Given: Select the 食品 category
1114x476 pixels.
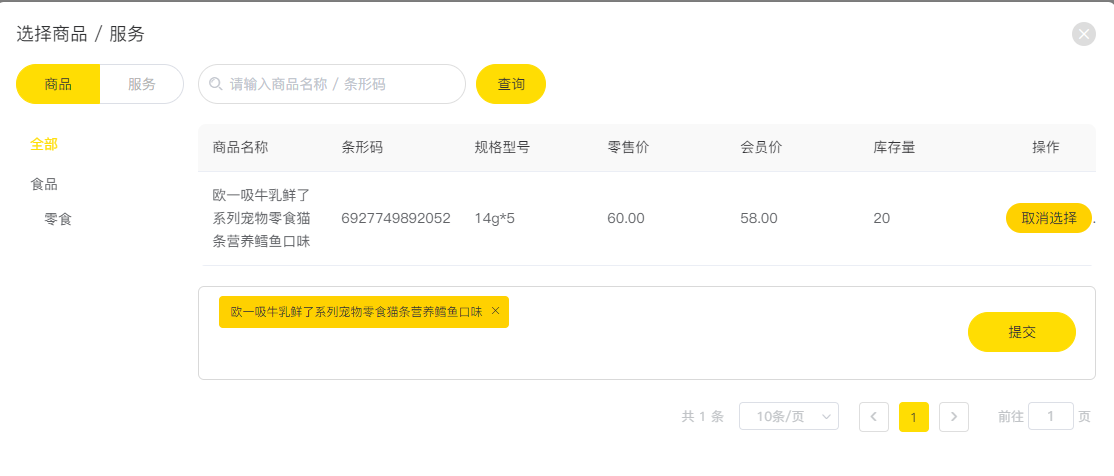Looking at the screenshot, I should tap(43, 185).
